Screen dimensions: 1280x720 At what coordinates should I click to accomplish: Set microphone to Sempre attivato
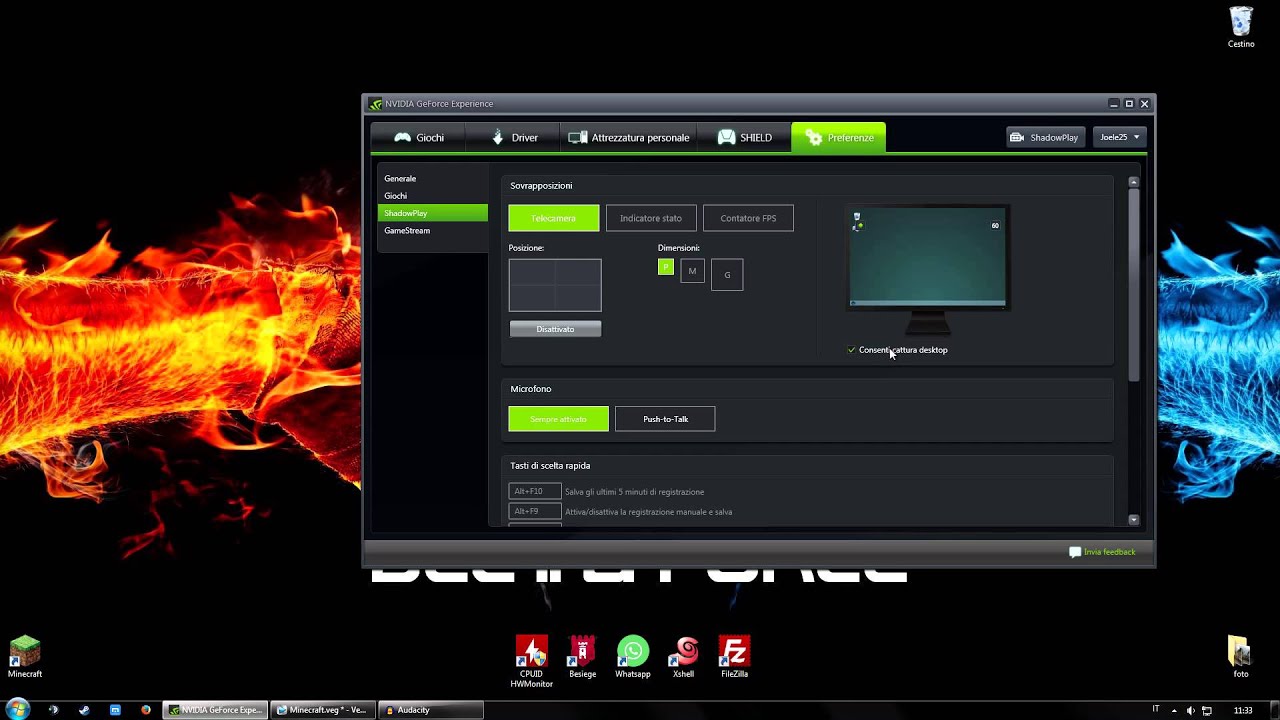[558, 419]
